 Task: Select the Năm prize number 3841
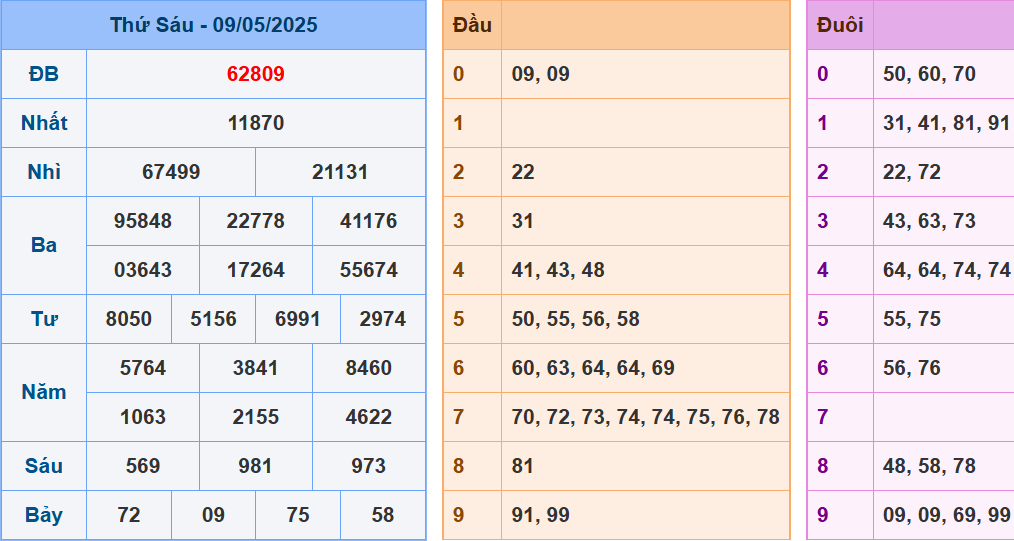pyautogui.click(x=255, y=368)
